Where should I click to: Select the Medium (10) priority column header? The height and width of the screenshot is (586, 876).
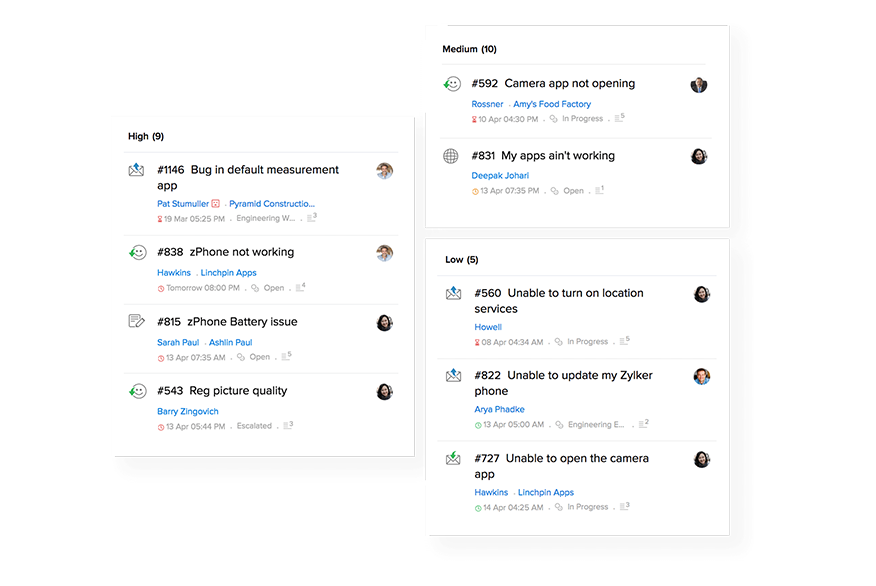tap(469, 49)
